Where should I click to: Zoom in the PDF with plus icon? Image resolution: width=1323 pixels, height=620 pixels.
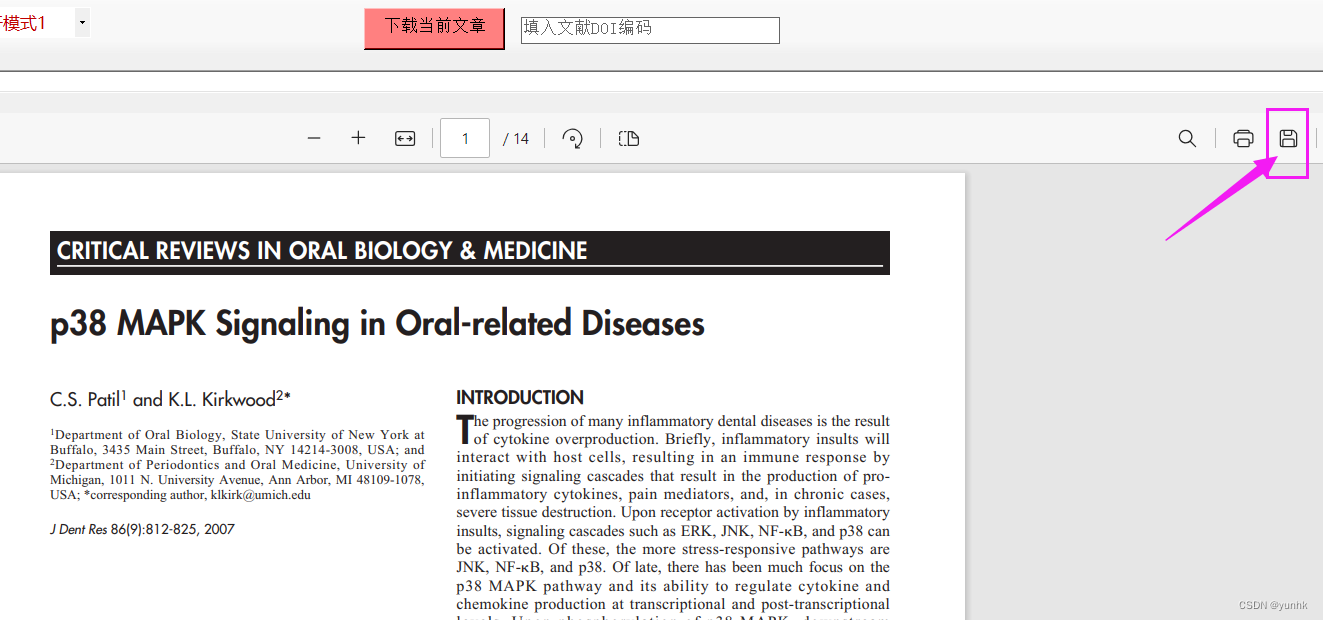tap(358, 138)
